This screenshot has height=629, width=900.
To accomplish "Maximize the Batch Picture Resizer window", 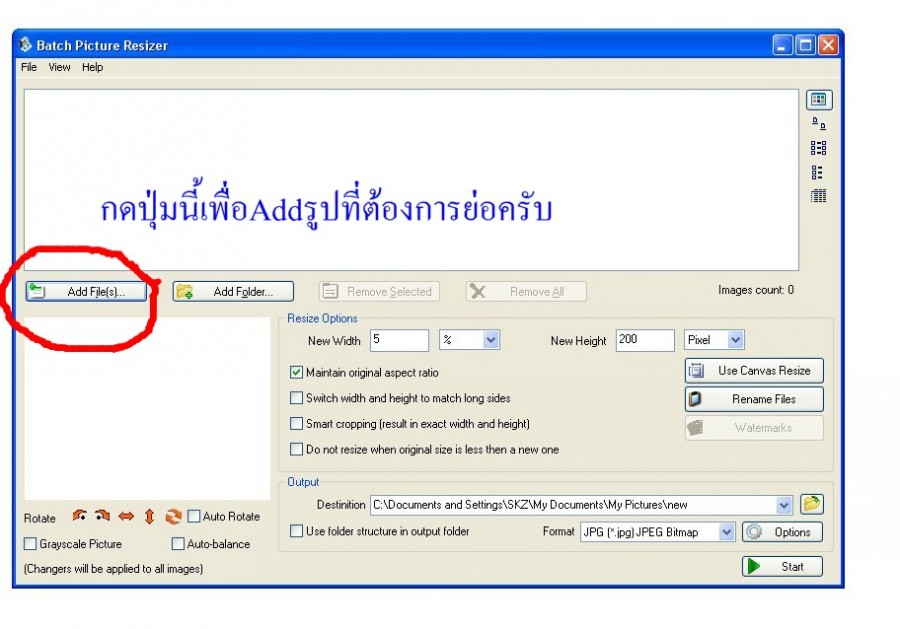I will [x=805, y=45].
